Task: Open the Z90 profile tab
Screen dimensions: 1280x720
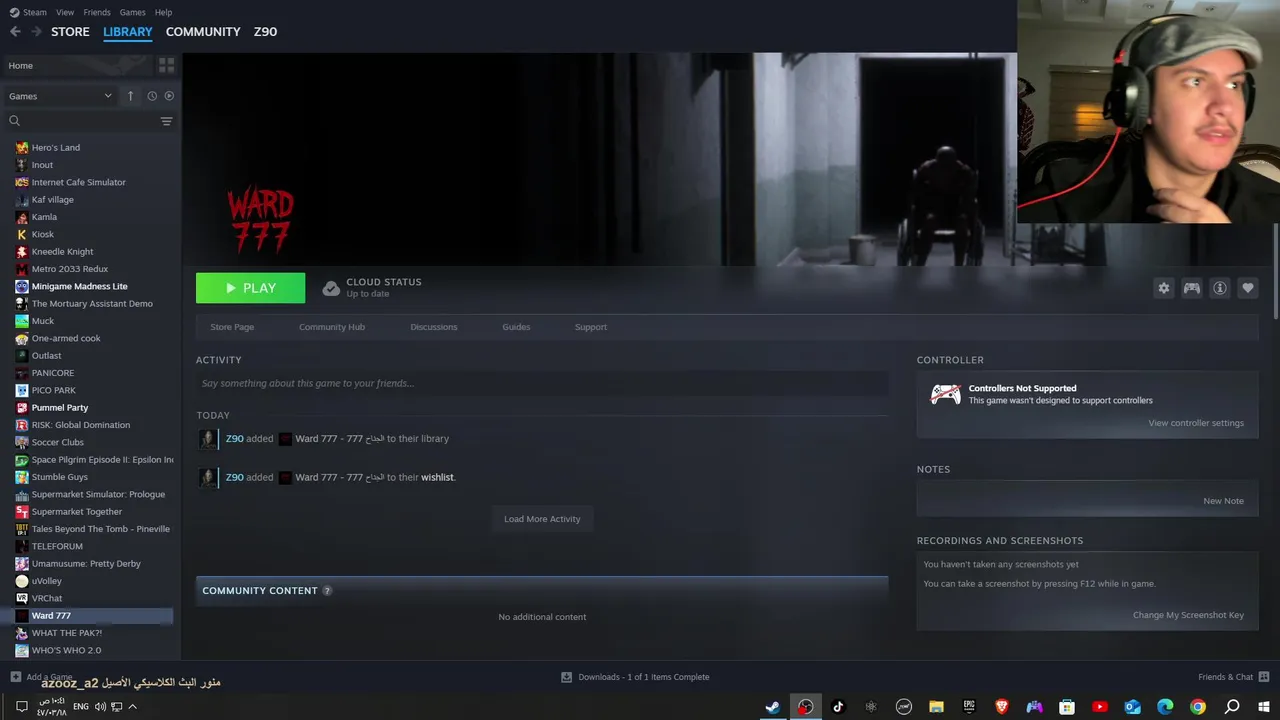Action: coord(265,32)
